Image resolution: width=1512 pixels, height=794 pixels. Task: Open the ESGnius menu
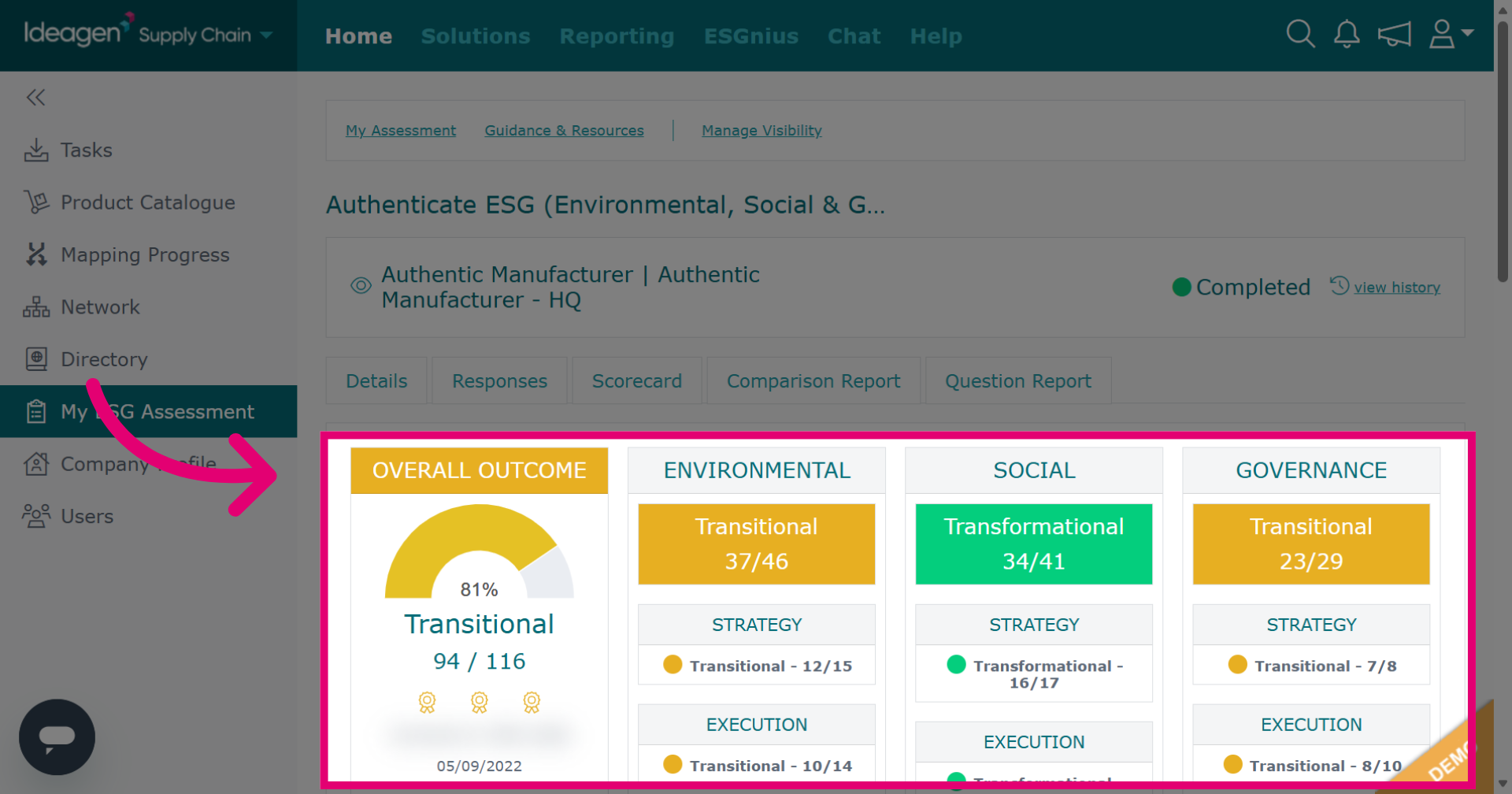tap(751, 36)
